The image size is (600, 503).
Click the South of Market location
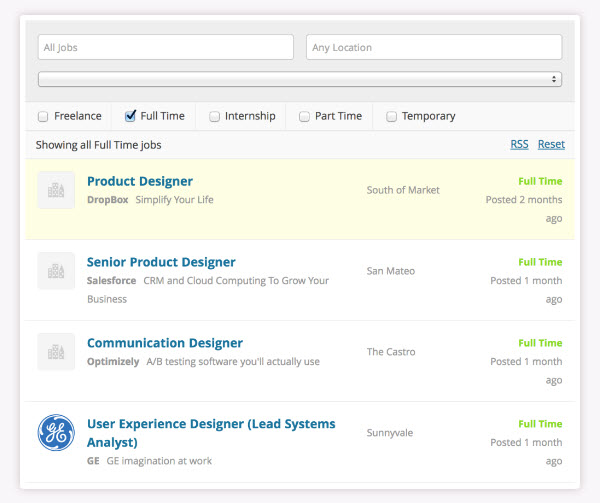403,190
